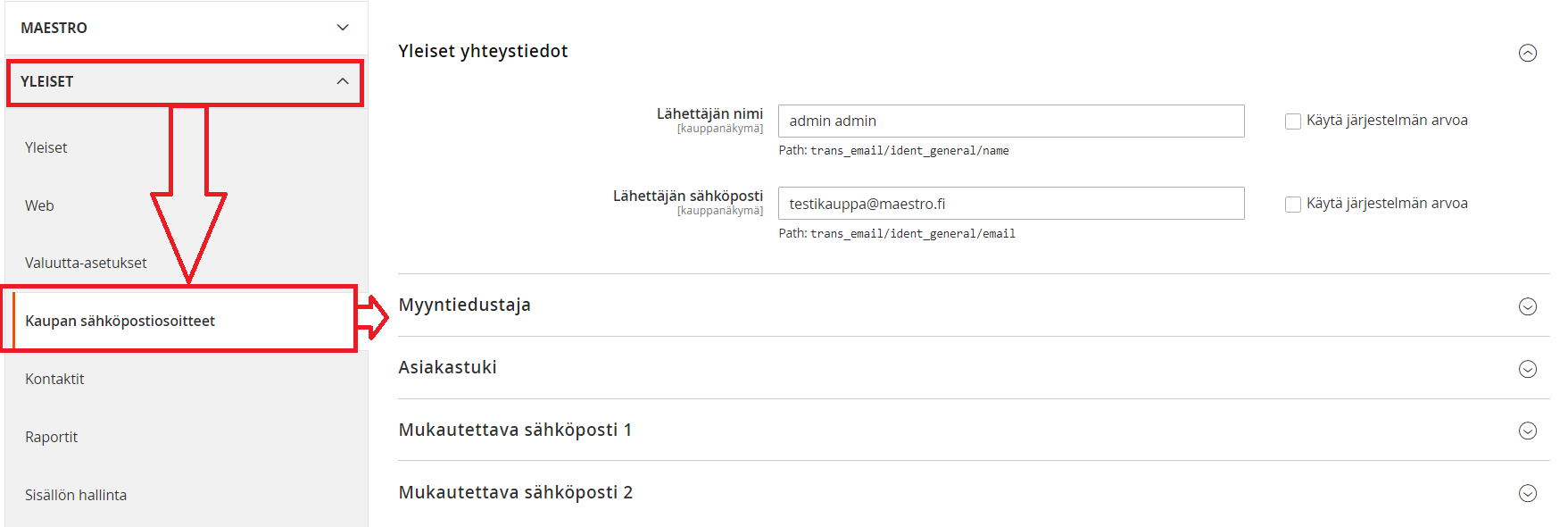The height and width of the screenshot is (527, 1568).
Task: Enable system value for Lähettäjän sähköposti
Action: click(x=1292, y=205)
